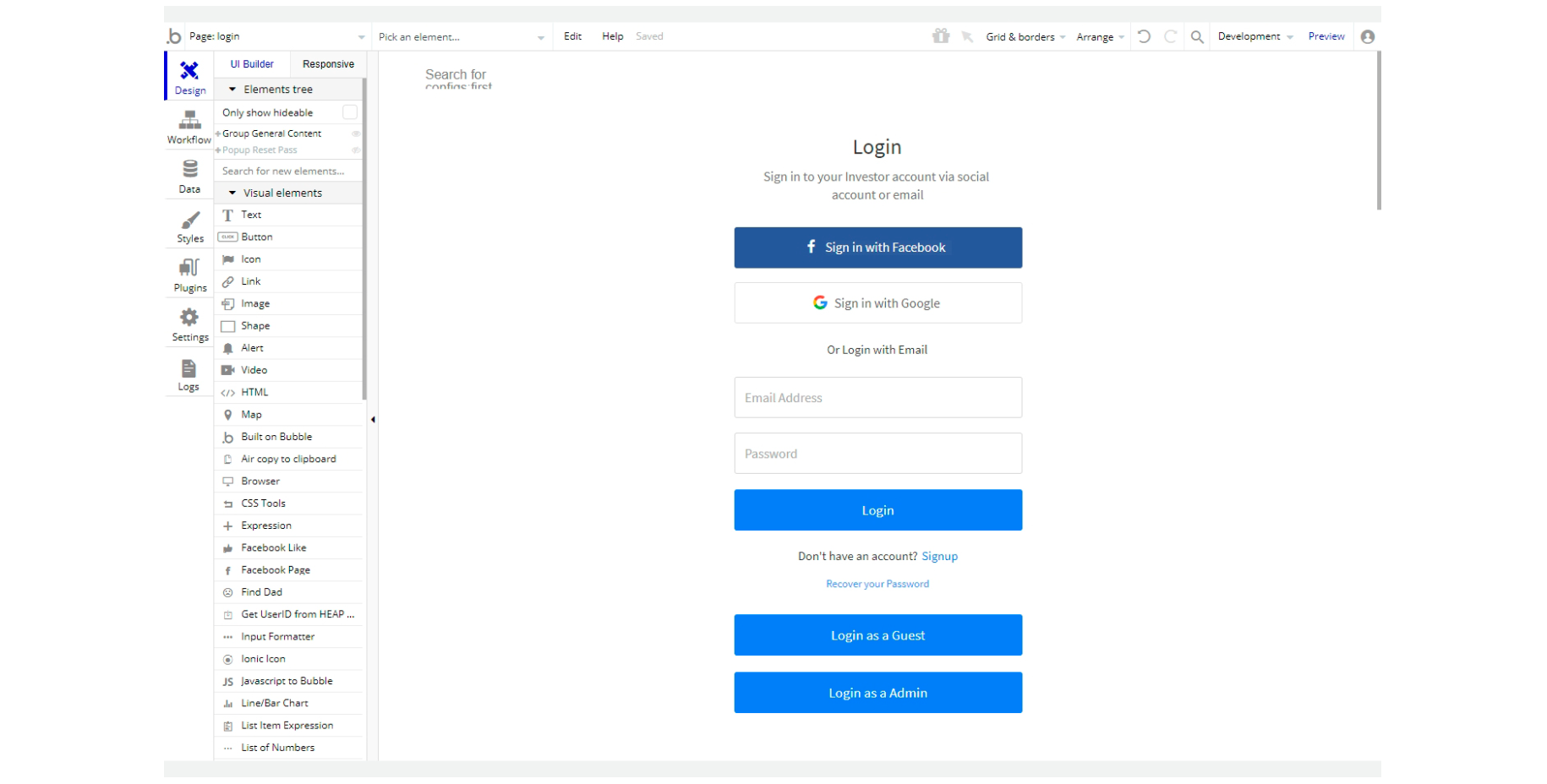Viewport: 1547px width, 784px height.
Task: Click the Bubble logo icon
Action: tap(174, 36)
